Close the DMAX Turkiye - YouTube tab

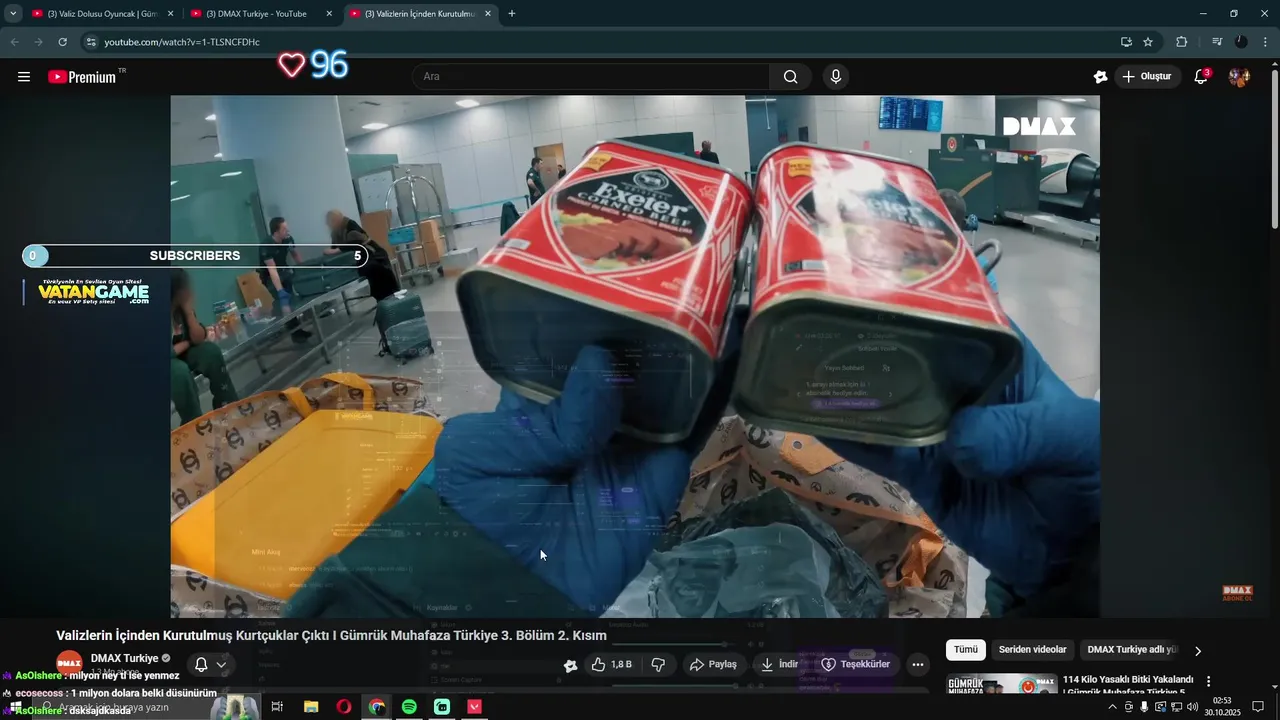click(x=329, y=14)
